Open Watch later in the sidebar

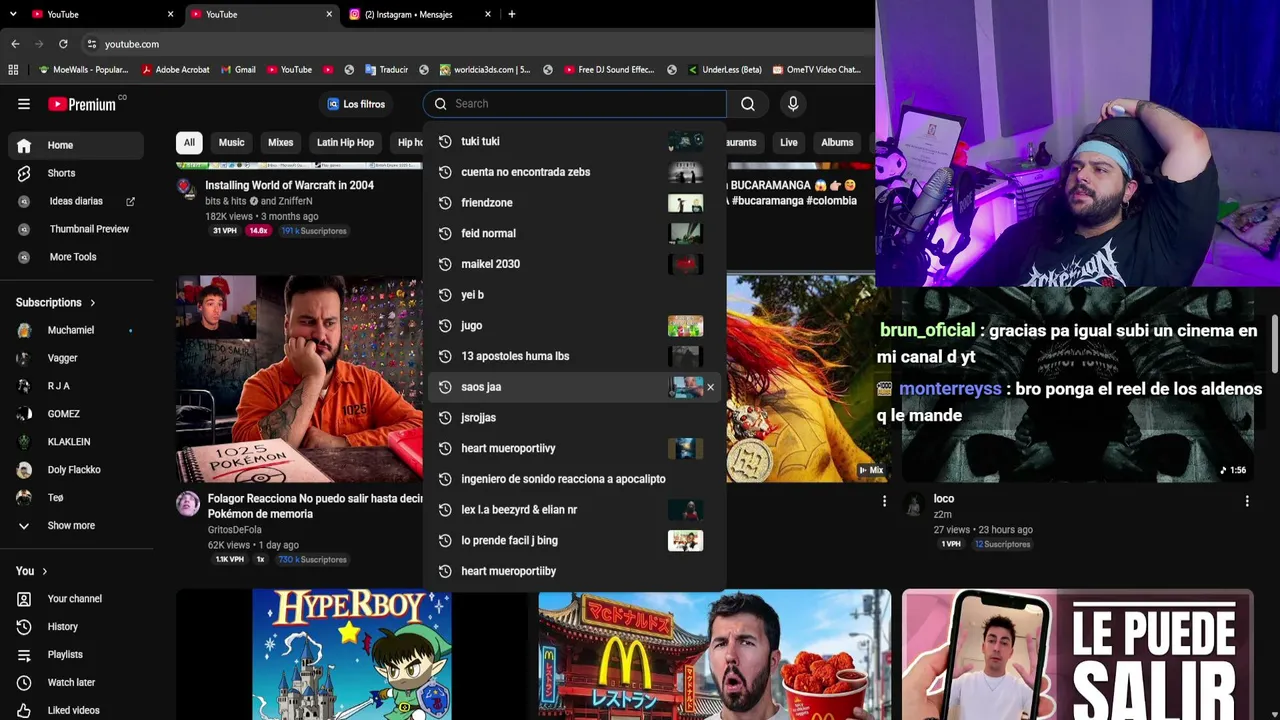click(x=76, y=683)
